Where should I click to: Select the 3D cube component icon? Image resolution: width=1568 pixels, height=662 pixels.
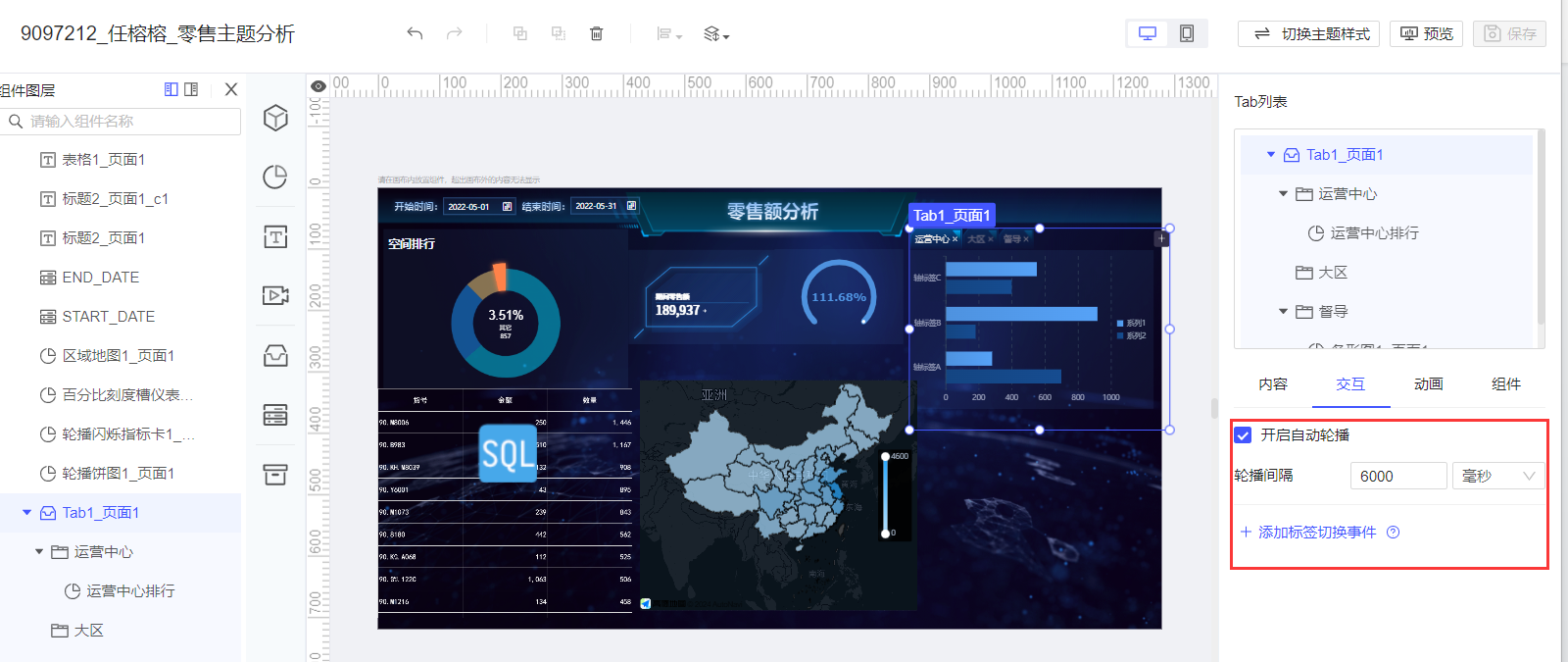point(275,118)
